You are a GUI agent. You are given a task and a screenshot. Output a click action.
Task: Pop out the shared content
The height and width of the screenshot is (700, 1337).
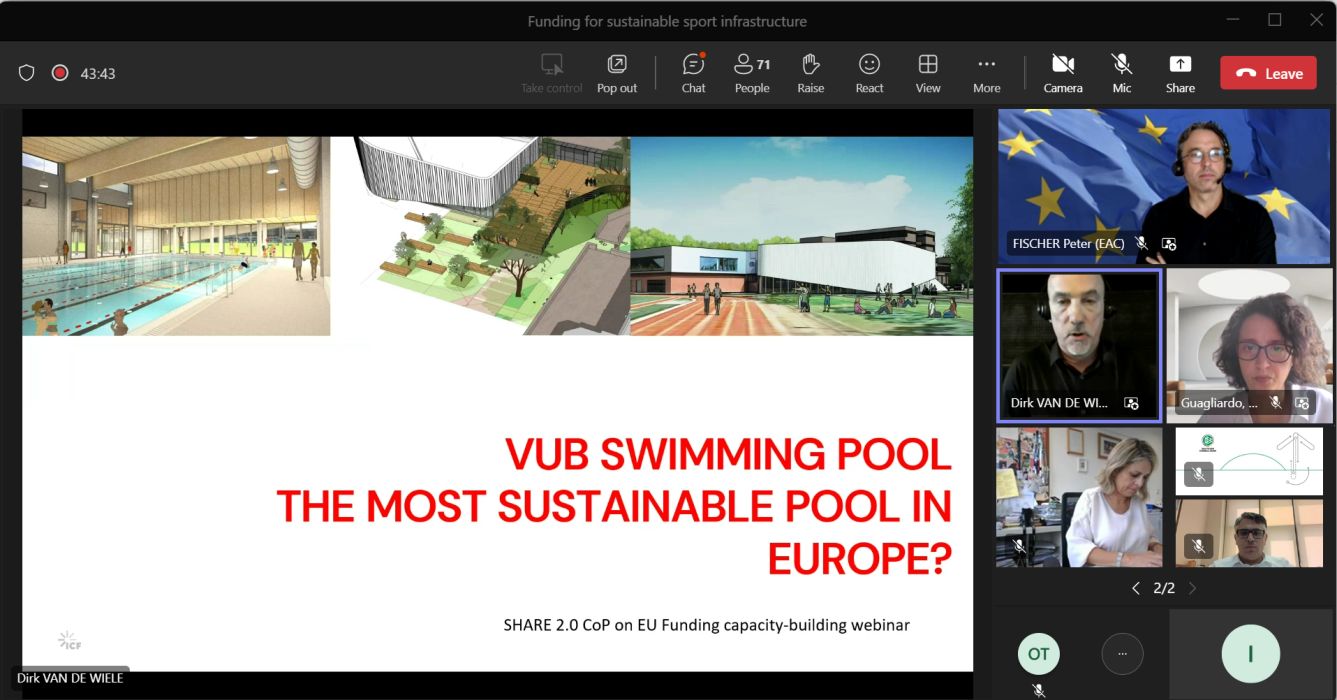617,73
